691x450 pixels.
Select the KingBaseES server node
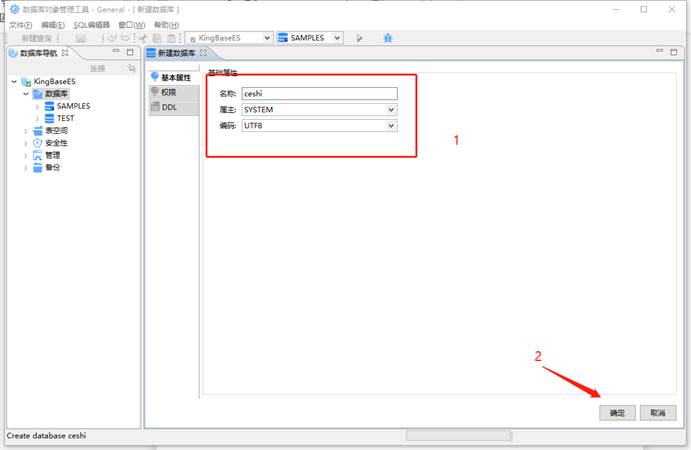(x=55, y=82)
